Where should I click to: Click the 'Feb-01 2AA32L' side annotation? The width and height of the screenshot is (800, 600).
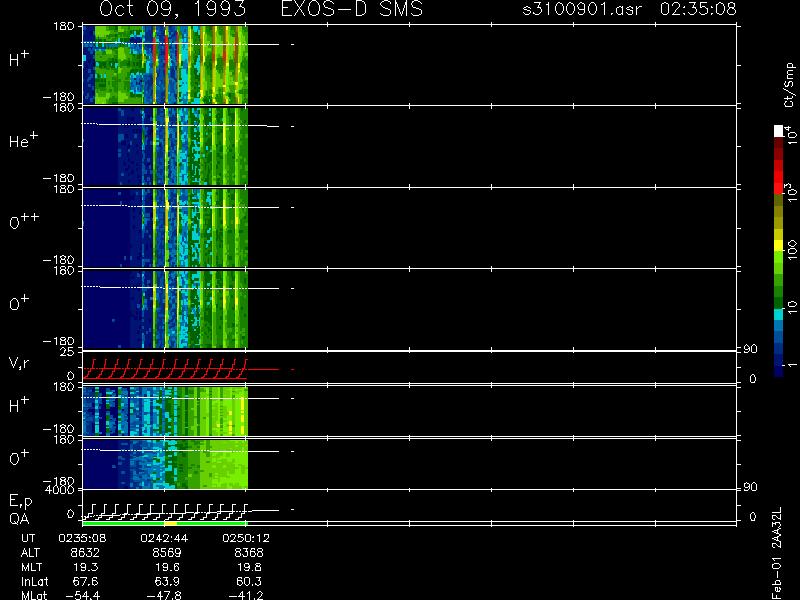(777, 553)
